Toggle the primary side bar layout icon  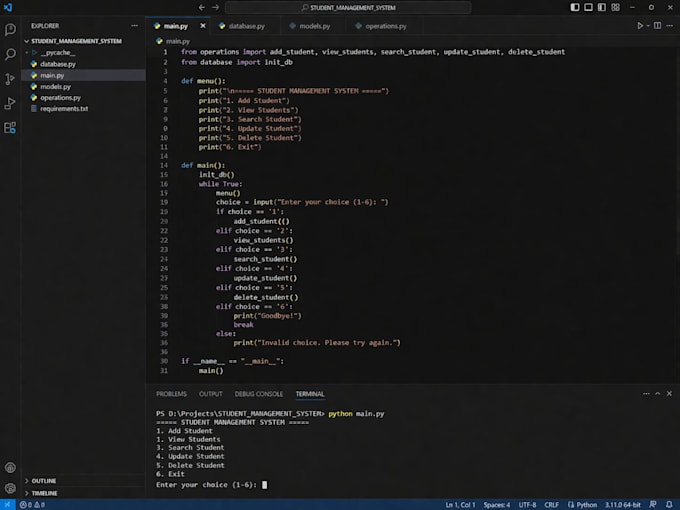(x=575, y=7)
